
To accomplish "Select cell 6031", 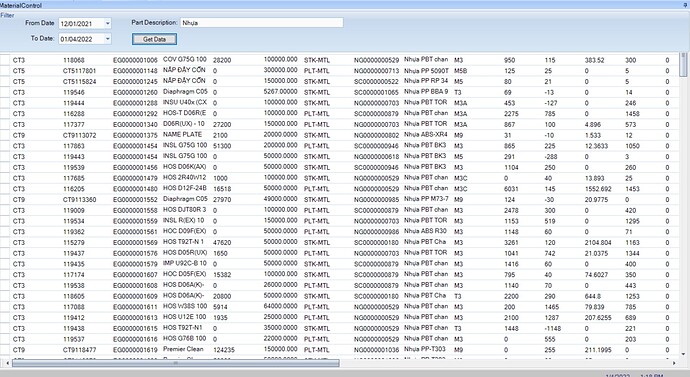I will click(x=511, y=189).
